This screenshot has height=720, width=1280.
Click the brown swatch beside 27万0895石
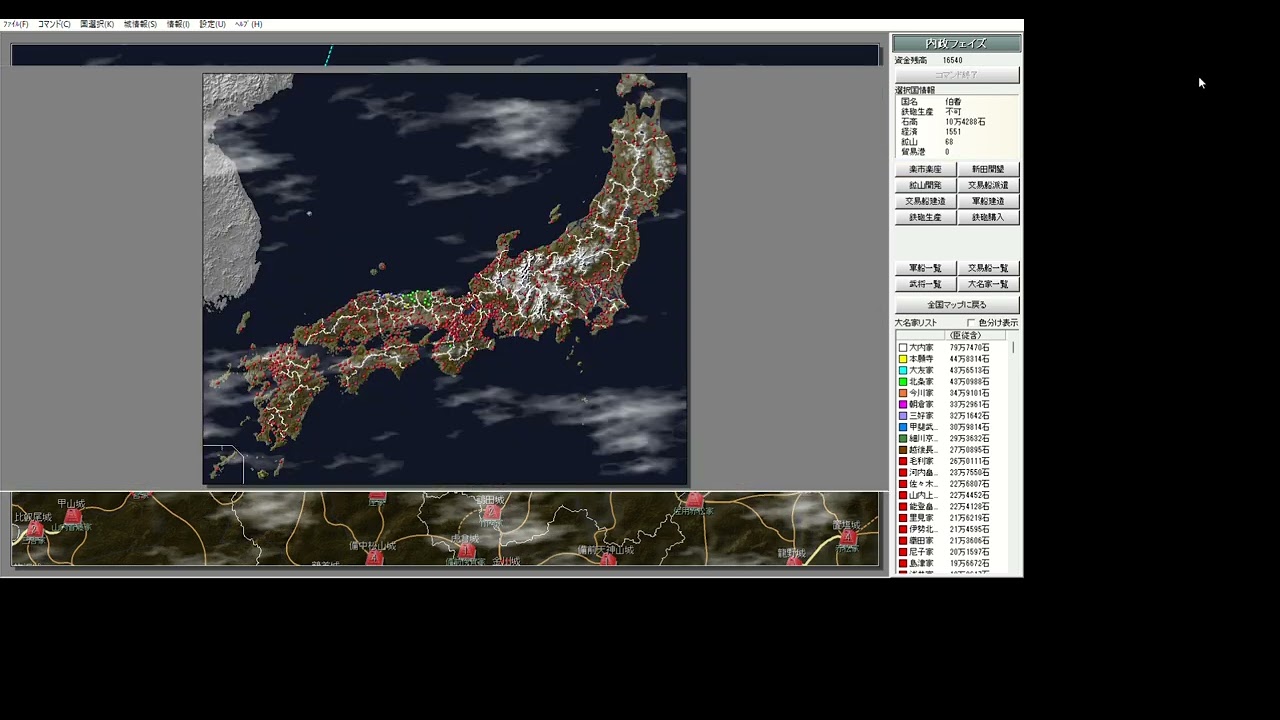click(x=903, y=450)
